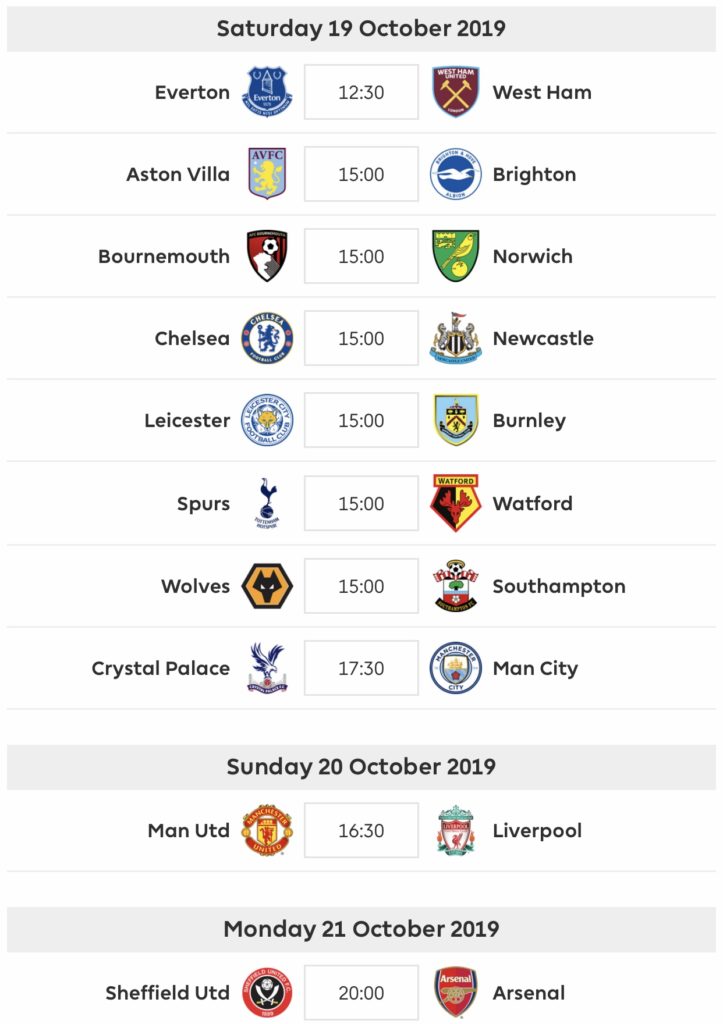Open the 12:30 Everton kickoff box
The height and width of the screenshot is (1024, 723).
[x=361, y=92]
